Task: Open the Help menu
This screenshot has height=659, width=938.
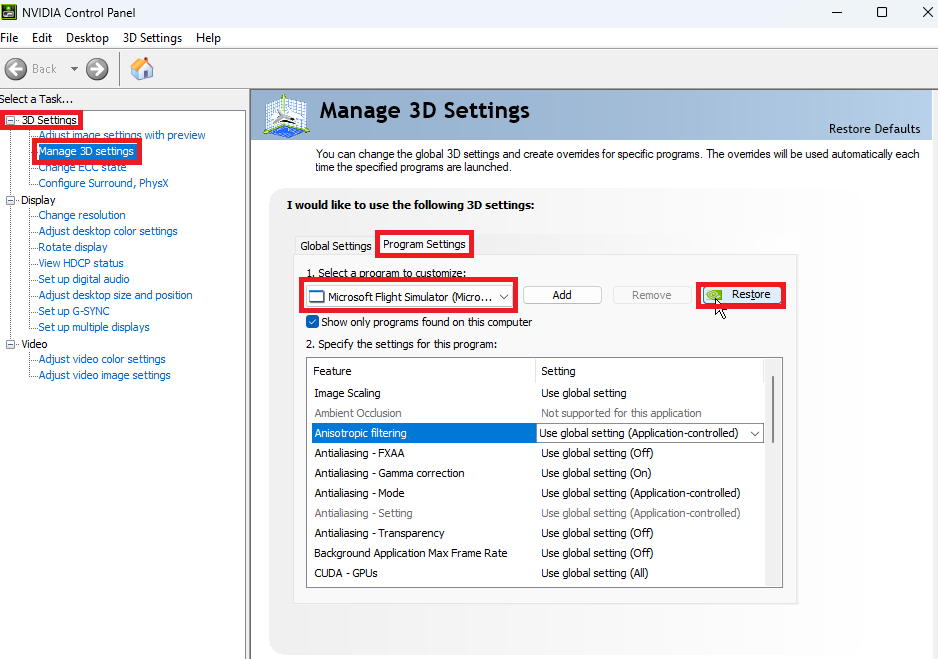Action: [x=208, y=38]
